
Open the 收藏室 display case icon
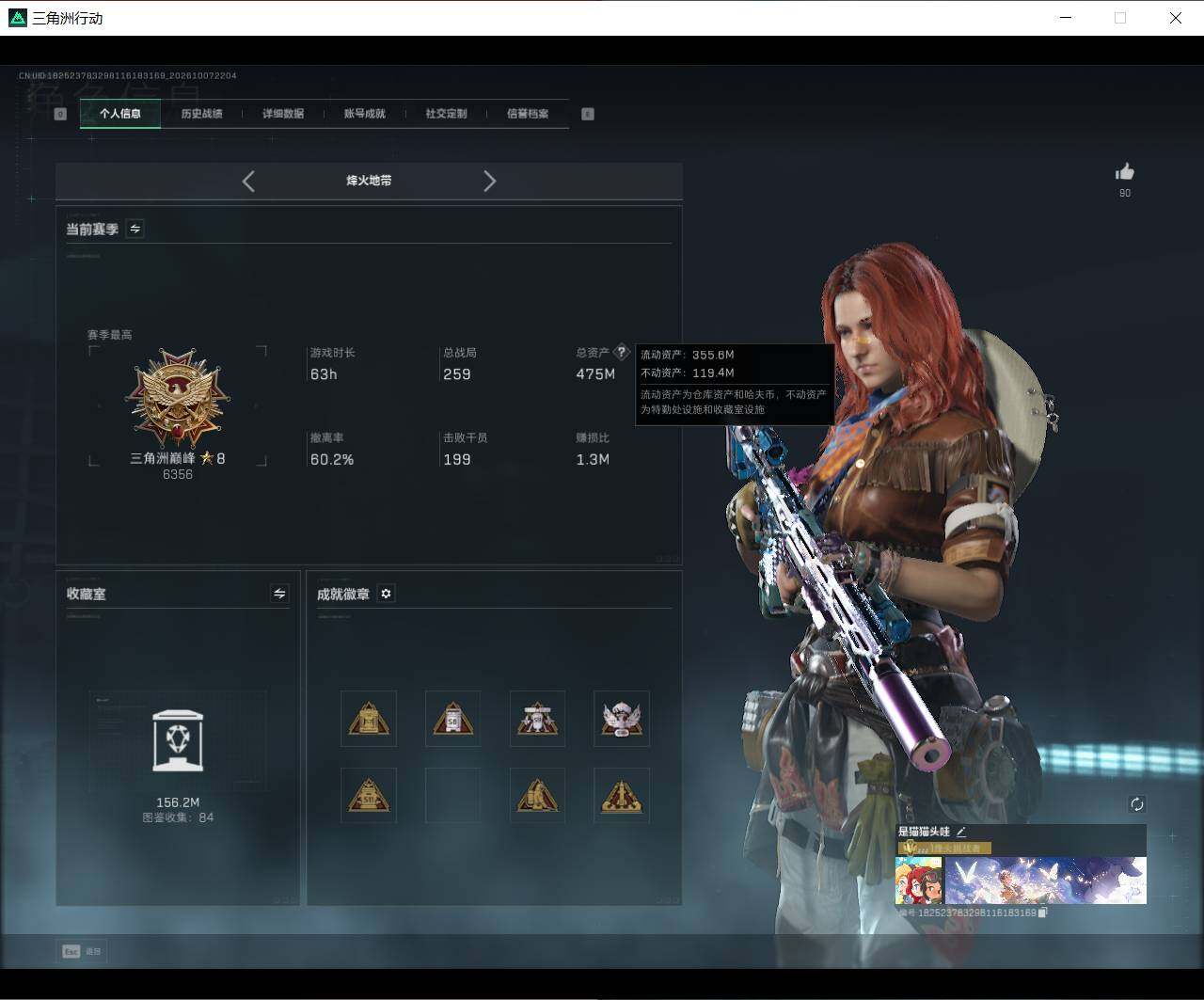(178, 741)
